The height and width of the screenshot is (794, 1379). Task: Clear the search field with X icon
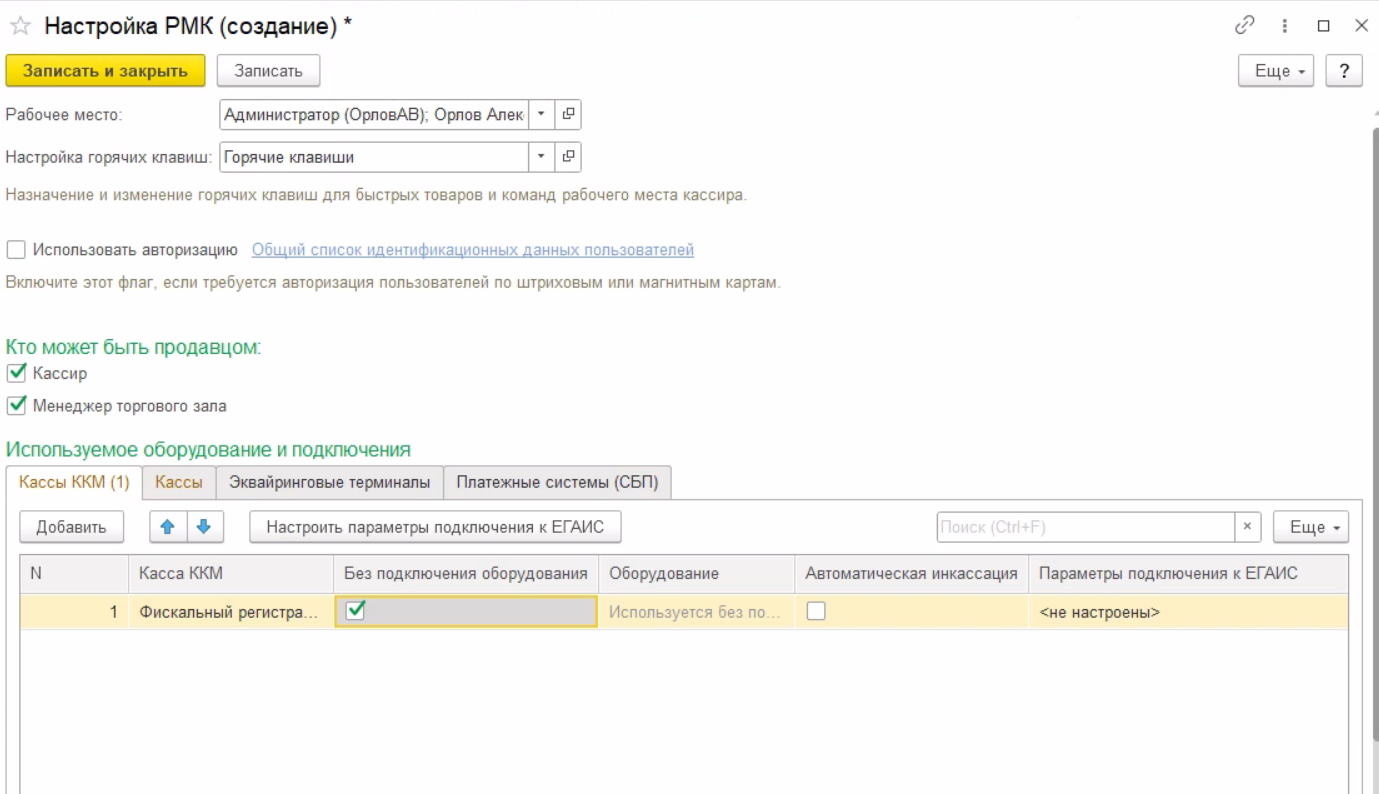pos(1246,527)
